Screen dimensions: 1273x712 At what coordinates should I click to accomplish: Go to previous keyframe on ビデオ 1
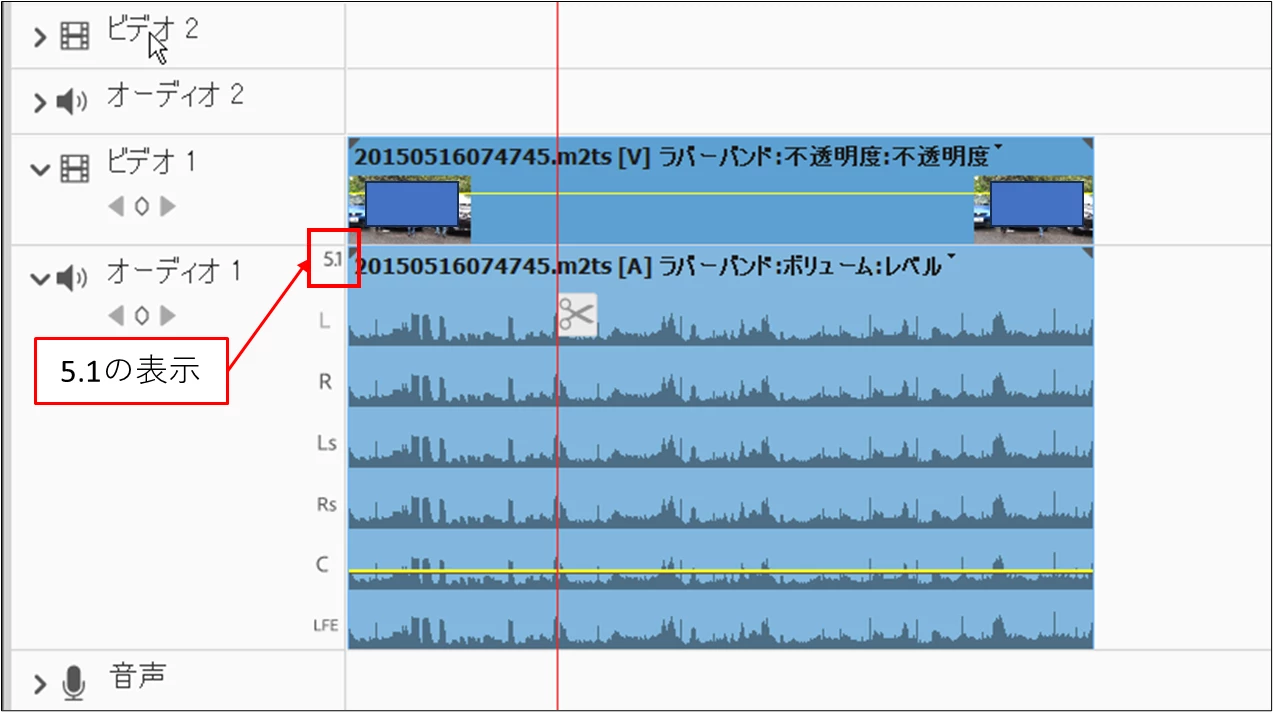(116, 206)
